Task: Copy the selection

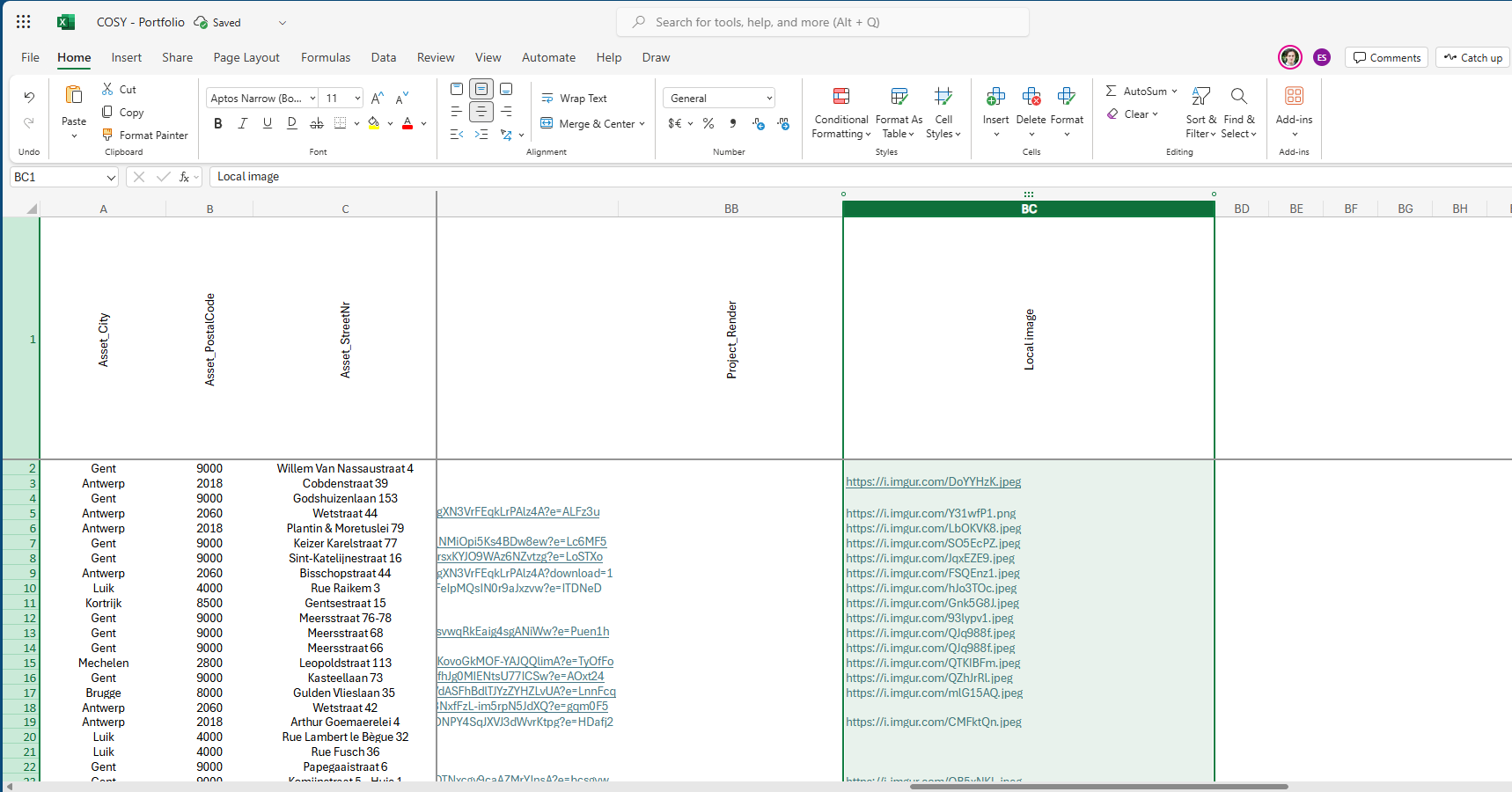Action: 122,112
